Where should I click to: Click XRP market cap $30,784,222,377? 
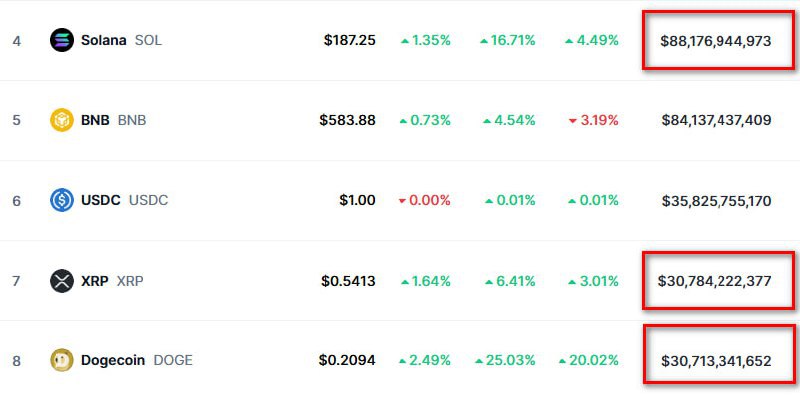[714, 281]
